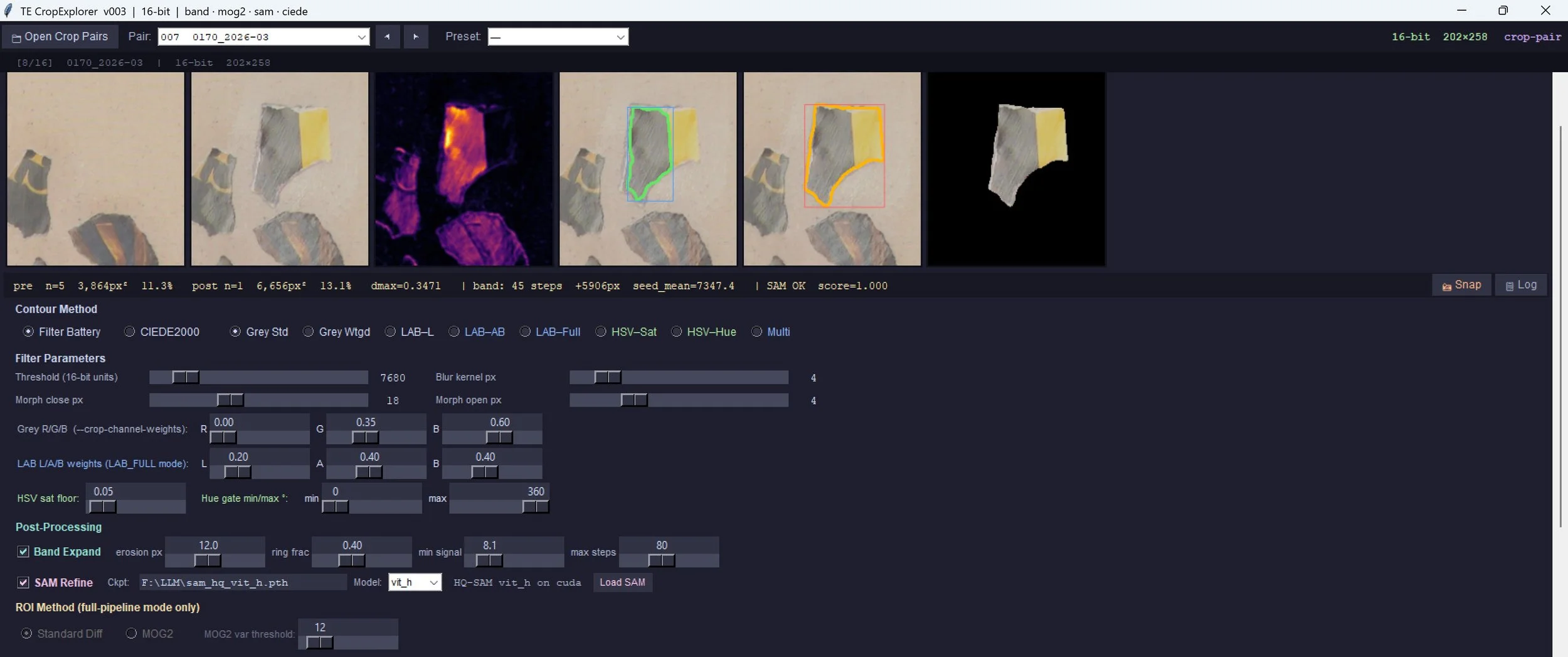
Task: Select the LAB–L radio option
Action: point(409,331)
